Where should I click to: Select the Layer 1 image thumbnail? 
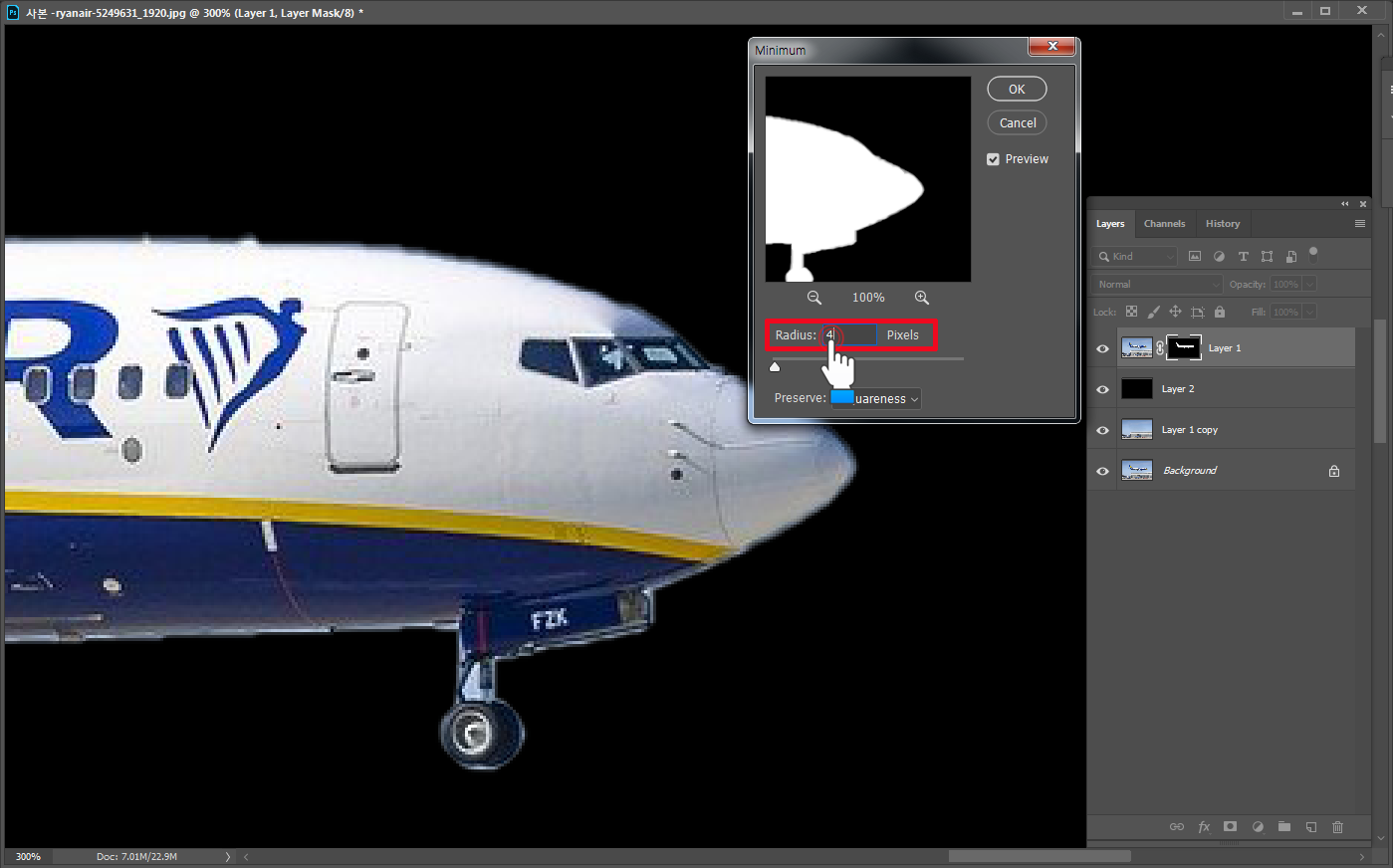pos(1137,347)
